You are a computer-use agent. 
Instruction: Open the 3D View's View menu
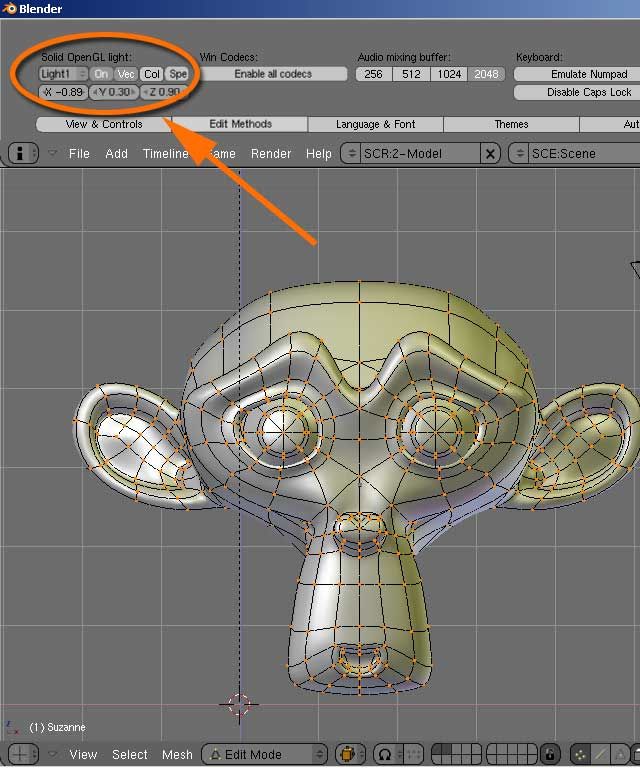tap(83, 754)
